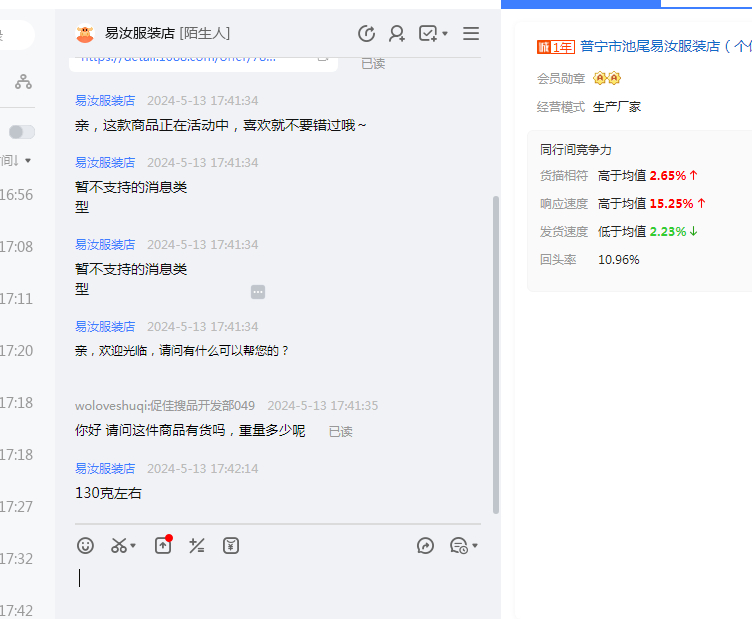Click the upload file icon with red dot
Screen dimensions: 752x619
(x=163, y=545)
